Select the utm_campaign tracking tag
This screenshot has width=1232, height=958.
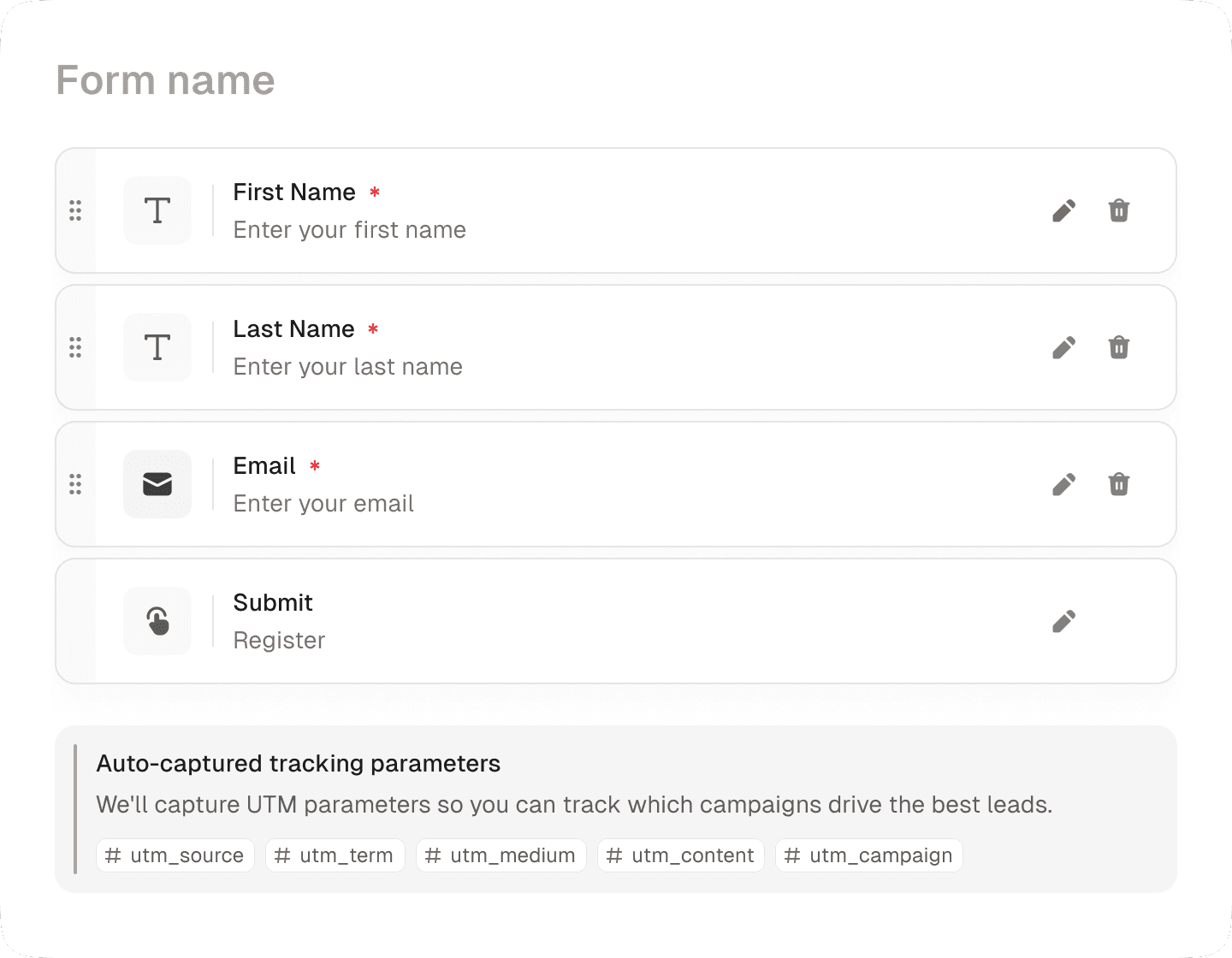coord(868,855)
